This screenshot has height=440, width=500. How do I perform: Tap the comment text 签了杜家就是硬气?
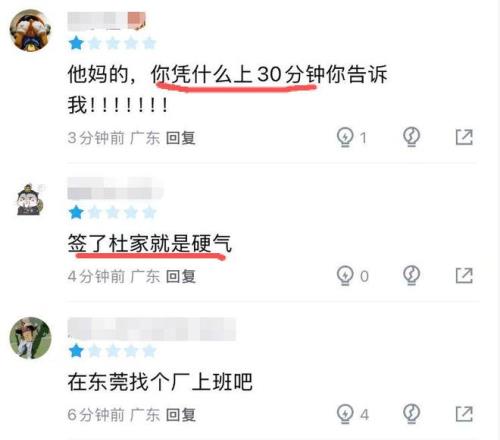click(150, 243)
